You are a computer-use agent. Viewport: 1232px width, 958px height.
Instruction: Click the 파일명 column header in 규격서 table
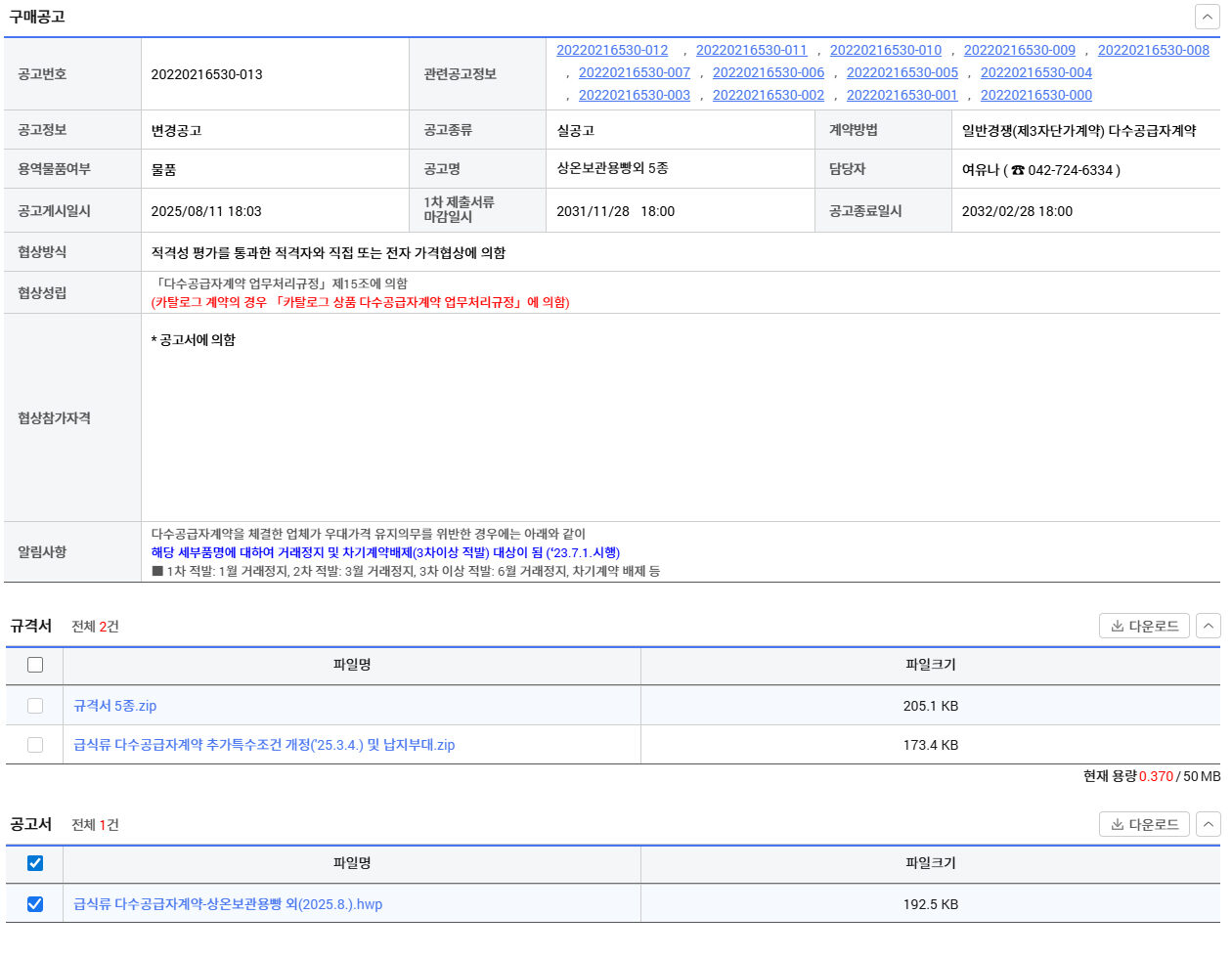352,665
